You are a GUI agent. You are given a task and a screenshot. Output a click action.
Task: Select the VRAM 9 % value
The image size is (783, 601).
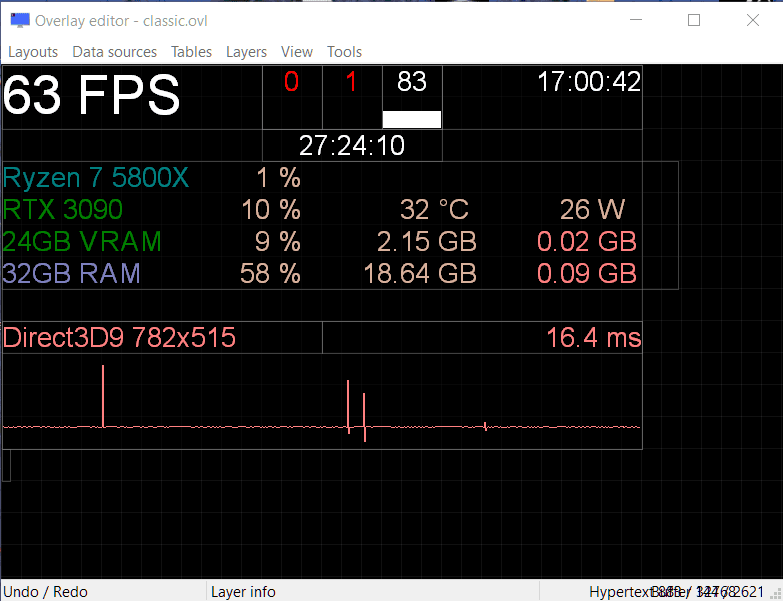278,242
